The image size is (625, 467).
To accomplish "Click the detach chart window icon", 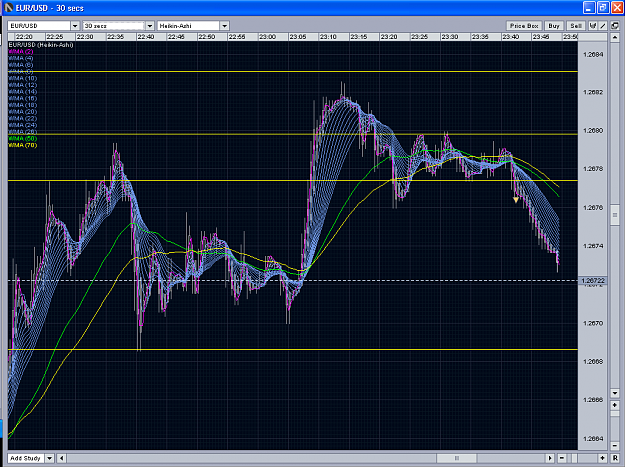I will point(615,26).
